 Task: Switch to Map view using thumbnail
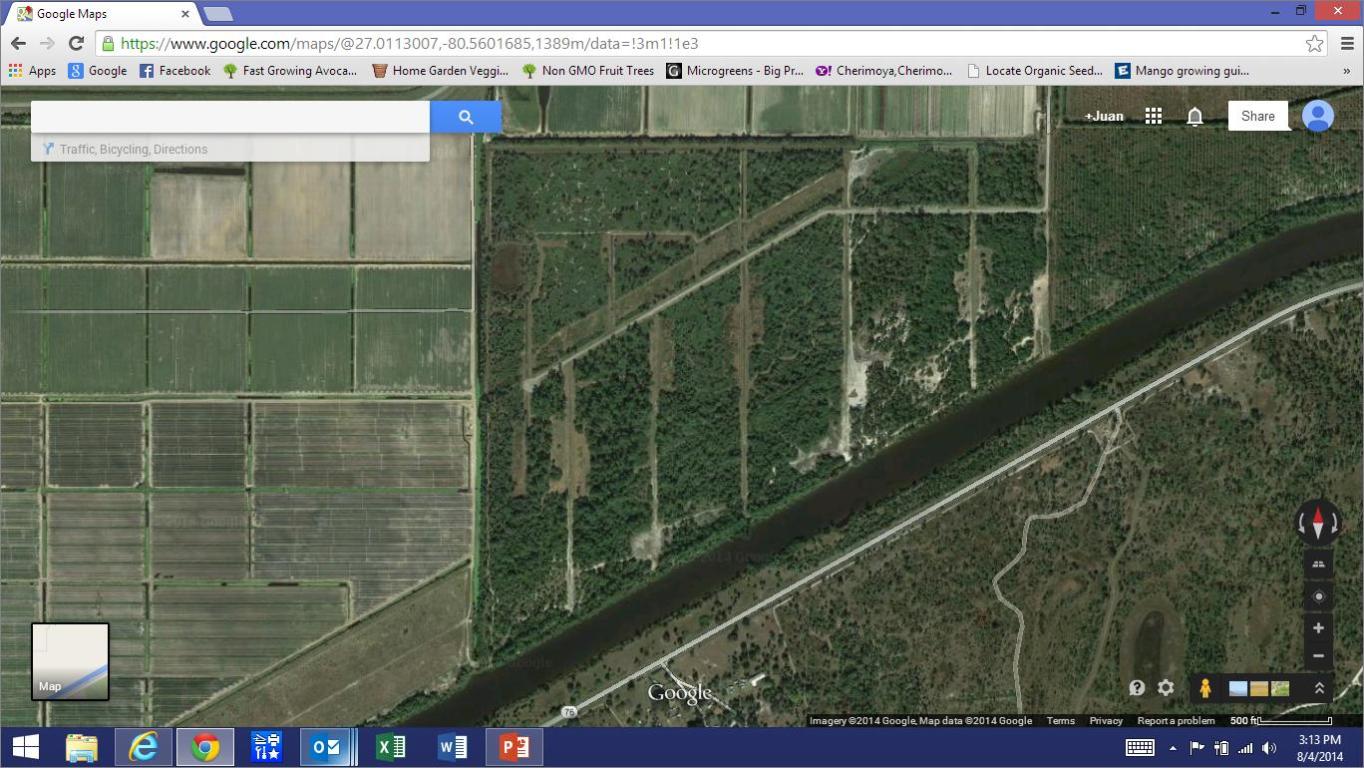[70, 661]
